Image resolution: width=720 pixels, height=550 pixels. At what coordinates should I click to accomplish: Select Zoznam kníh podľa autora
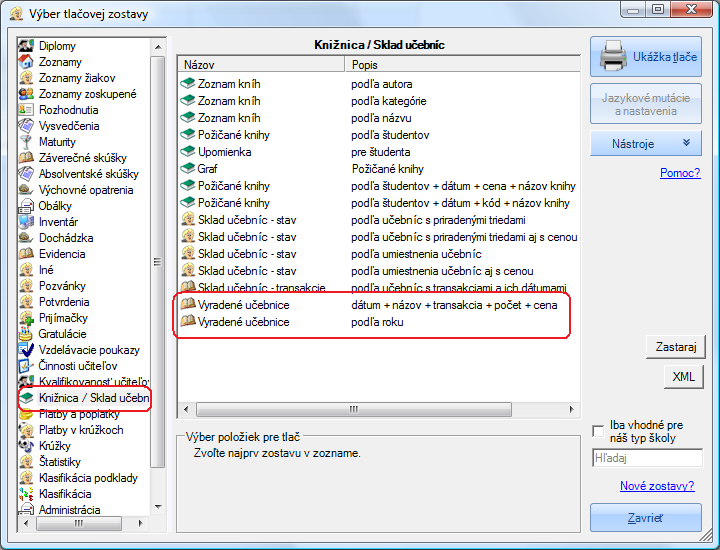[x=378, y=84]
